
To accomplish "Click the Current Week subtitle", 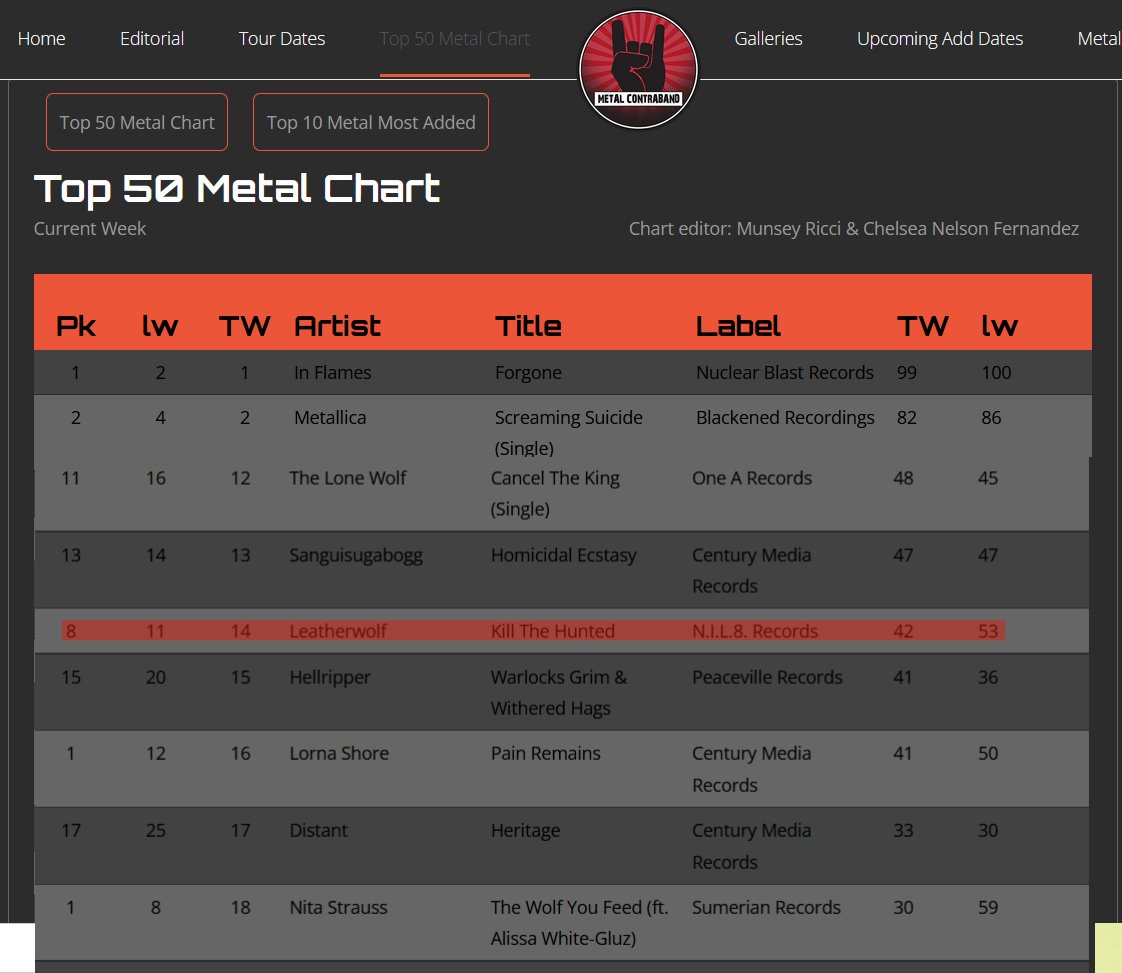I will pyautogui.click(x=89, y=229).
